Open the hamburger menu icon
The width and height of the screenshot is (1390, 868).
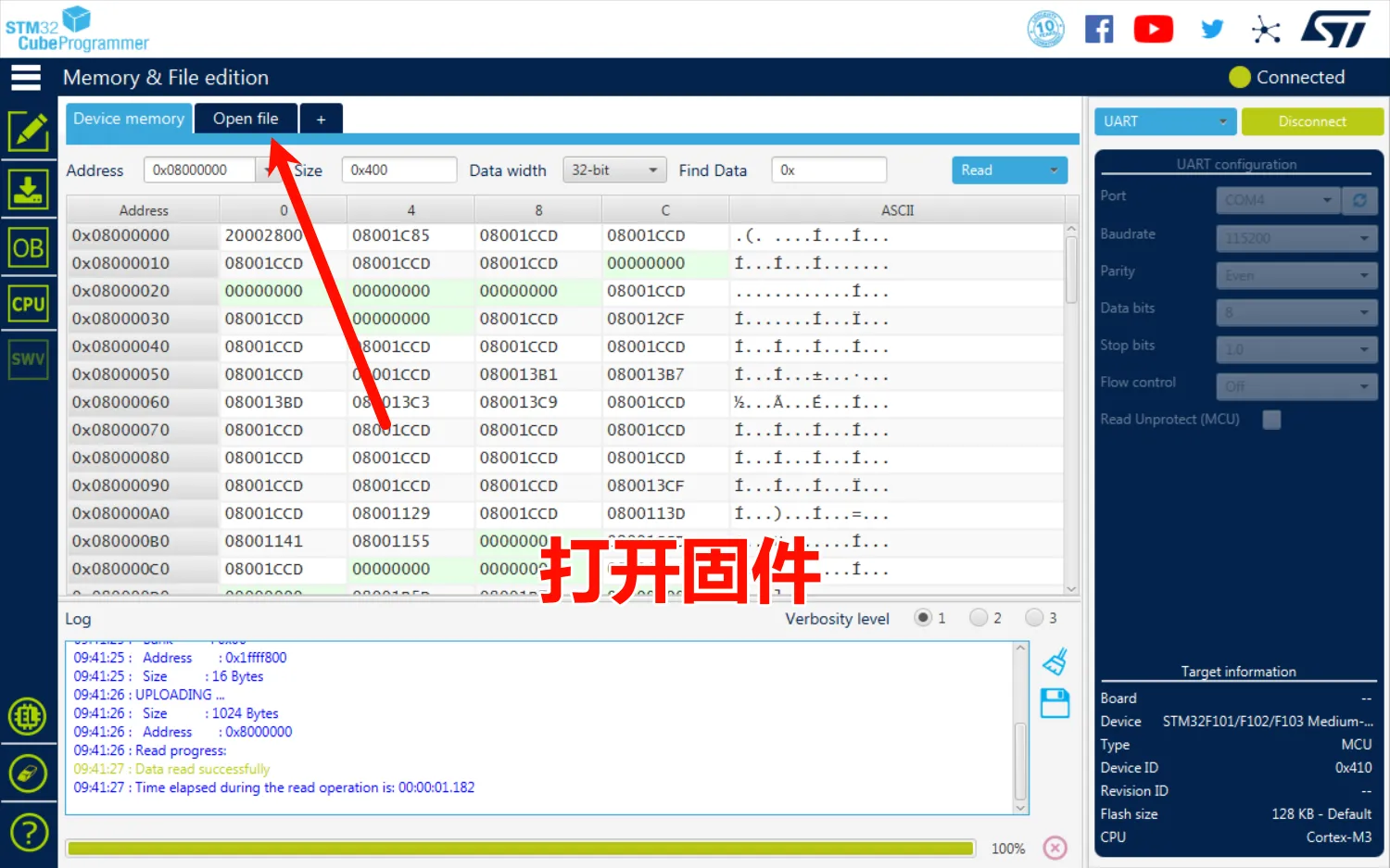coord(26,78)
